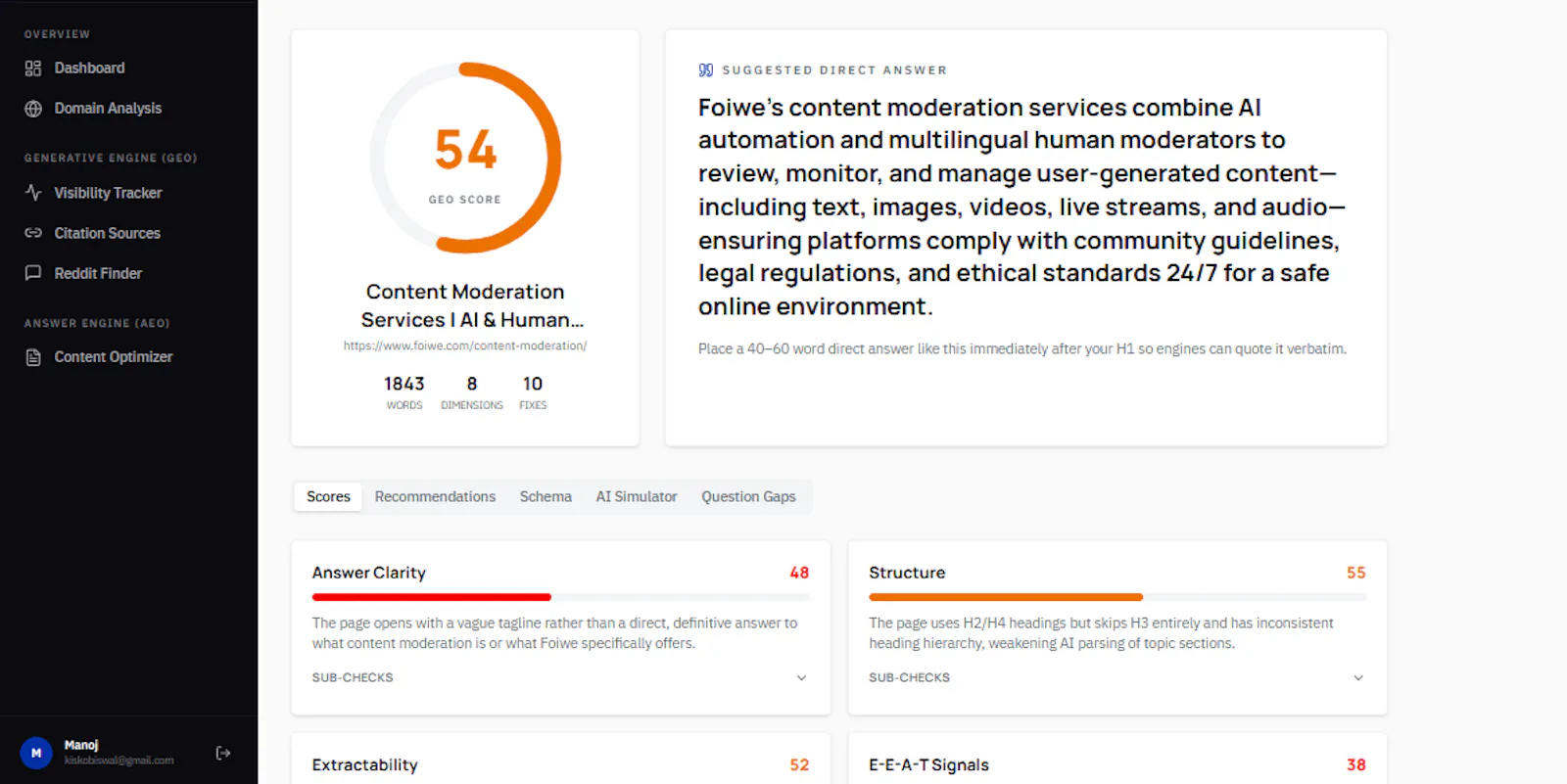Click the SUGGESTED DIRECT ANSWER label
The image size is (1567, 784).
pos(834,70)
